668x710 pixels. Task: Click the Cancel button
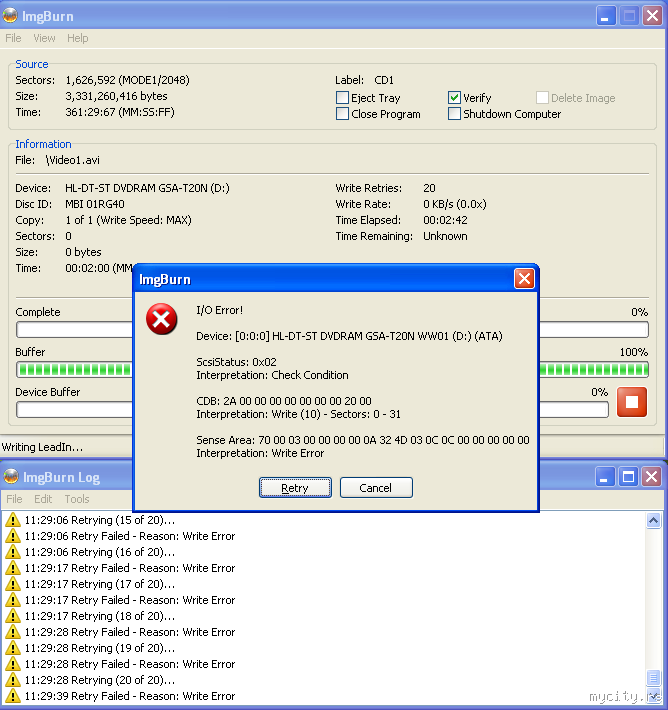click(x=376, y=488)
